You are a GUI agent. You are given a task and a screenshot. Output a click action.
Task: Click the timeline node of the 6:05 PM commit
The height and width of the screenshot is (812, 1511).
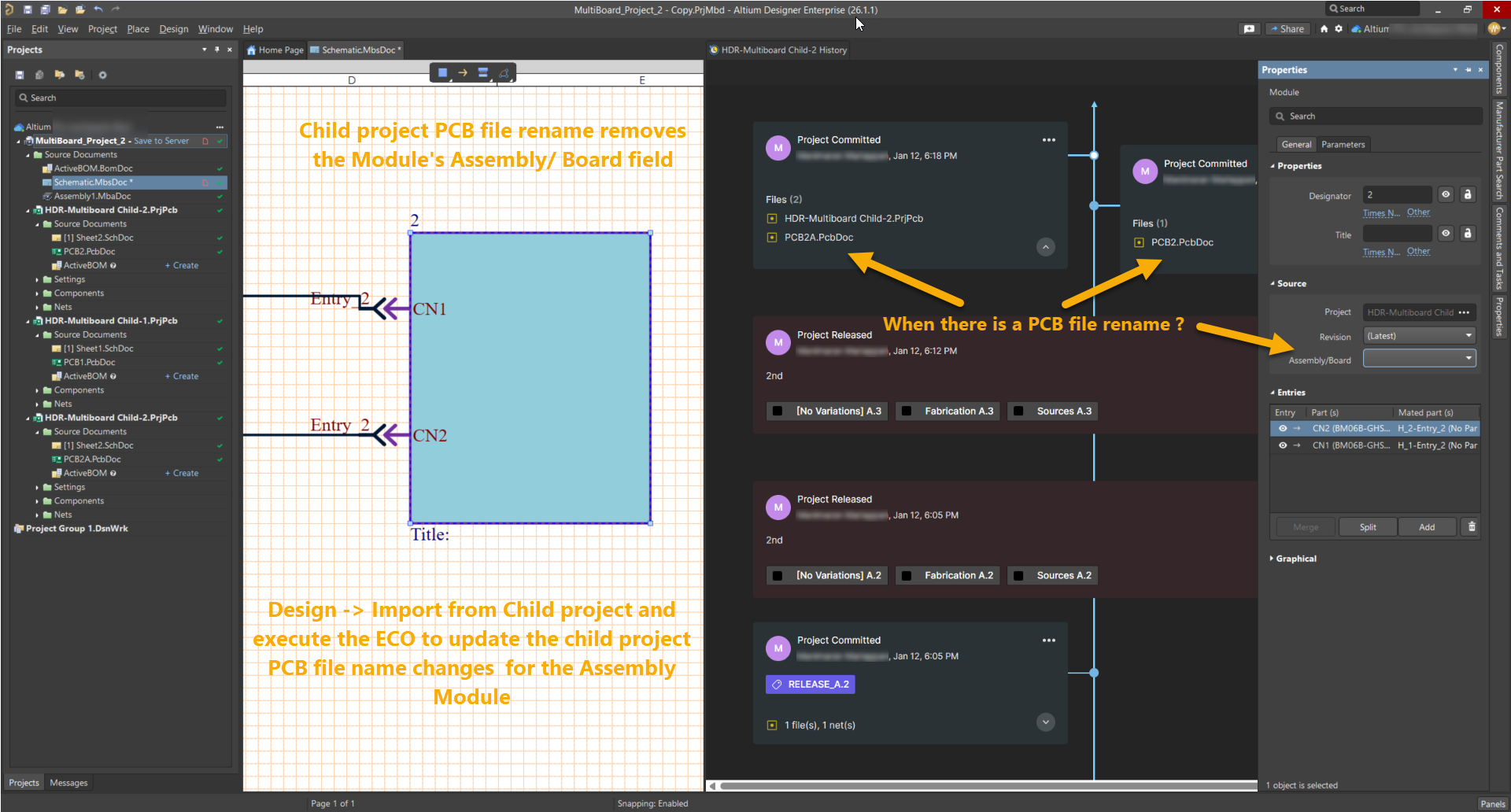[x=1094, y=673]
